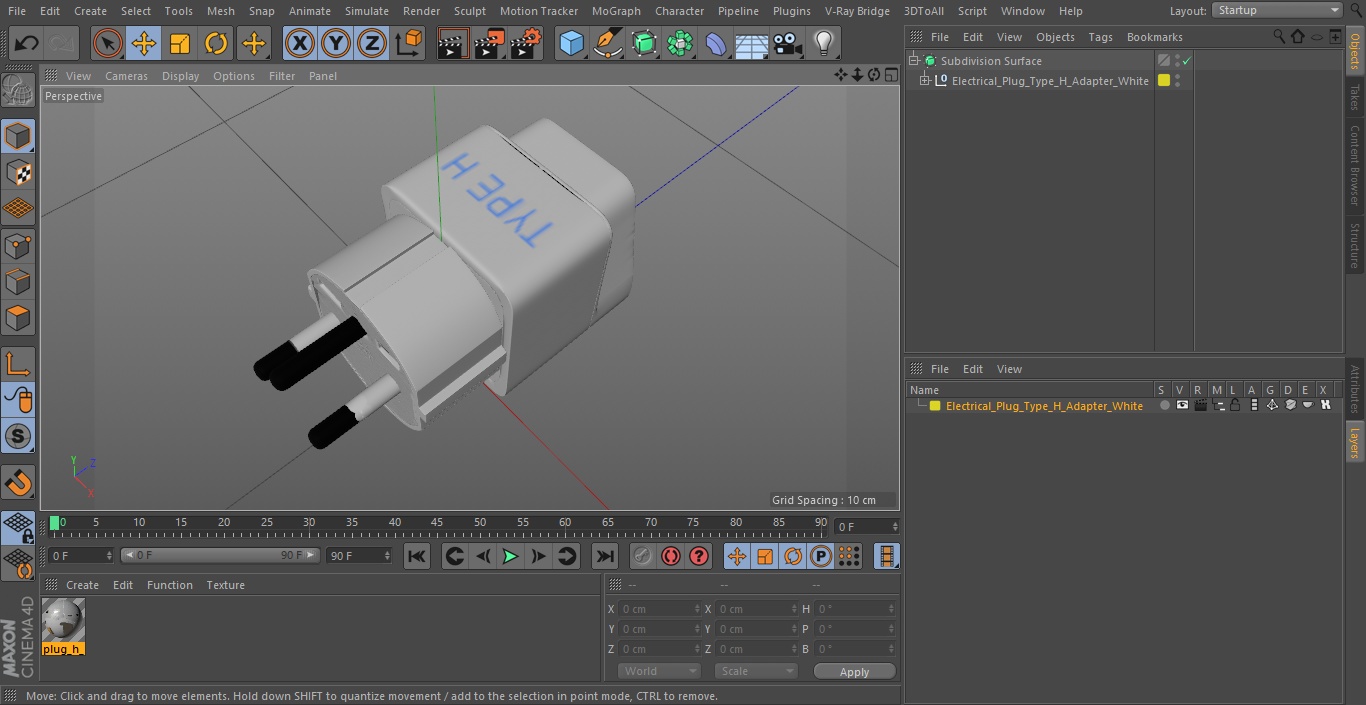Screen dimensions: 1366x705
Task: Open the Objects side tab
Action: click(x=1355, y=50)
